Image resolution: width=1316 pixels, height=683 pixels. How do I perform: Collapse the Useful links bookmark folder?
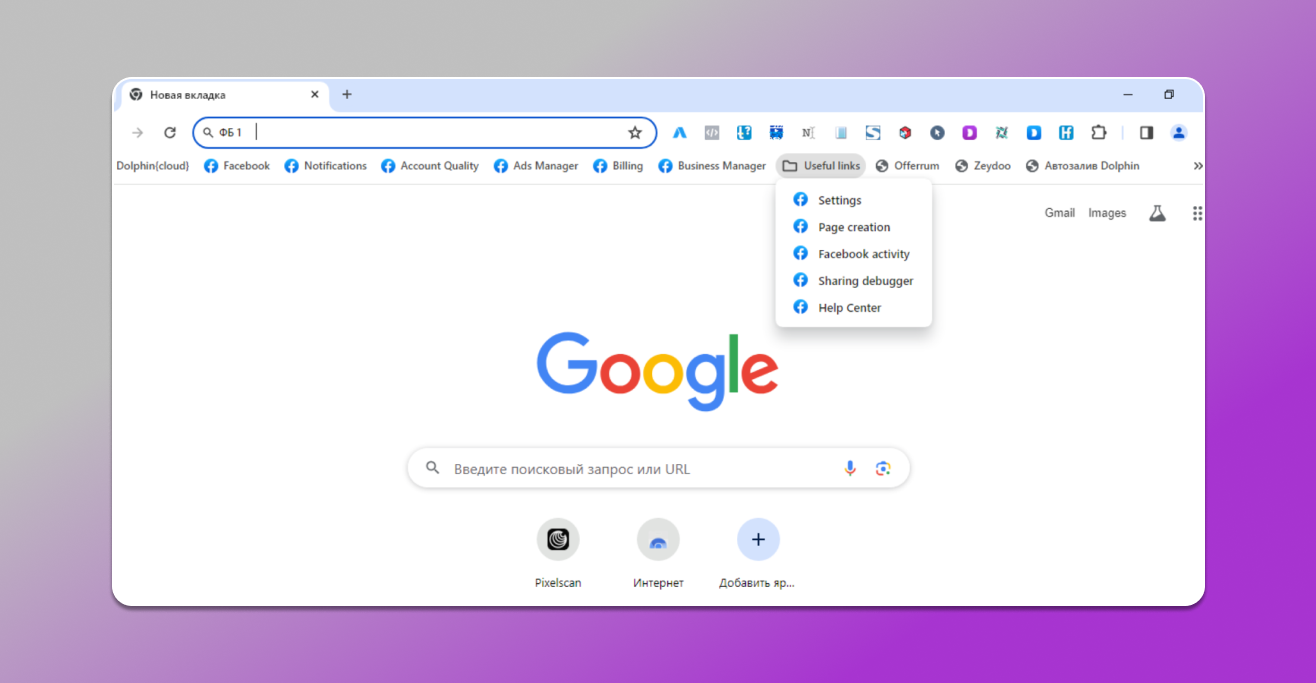821,166
